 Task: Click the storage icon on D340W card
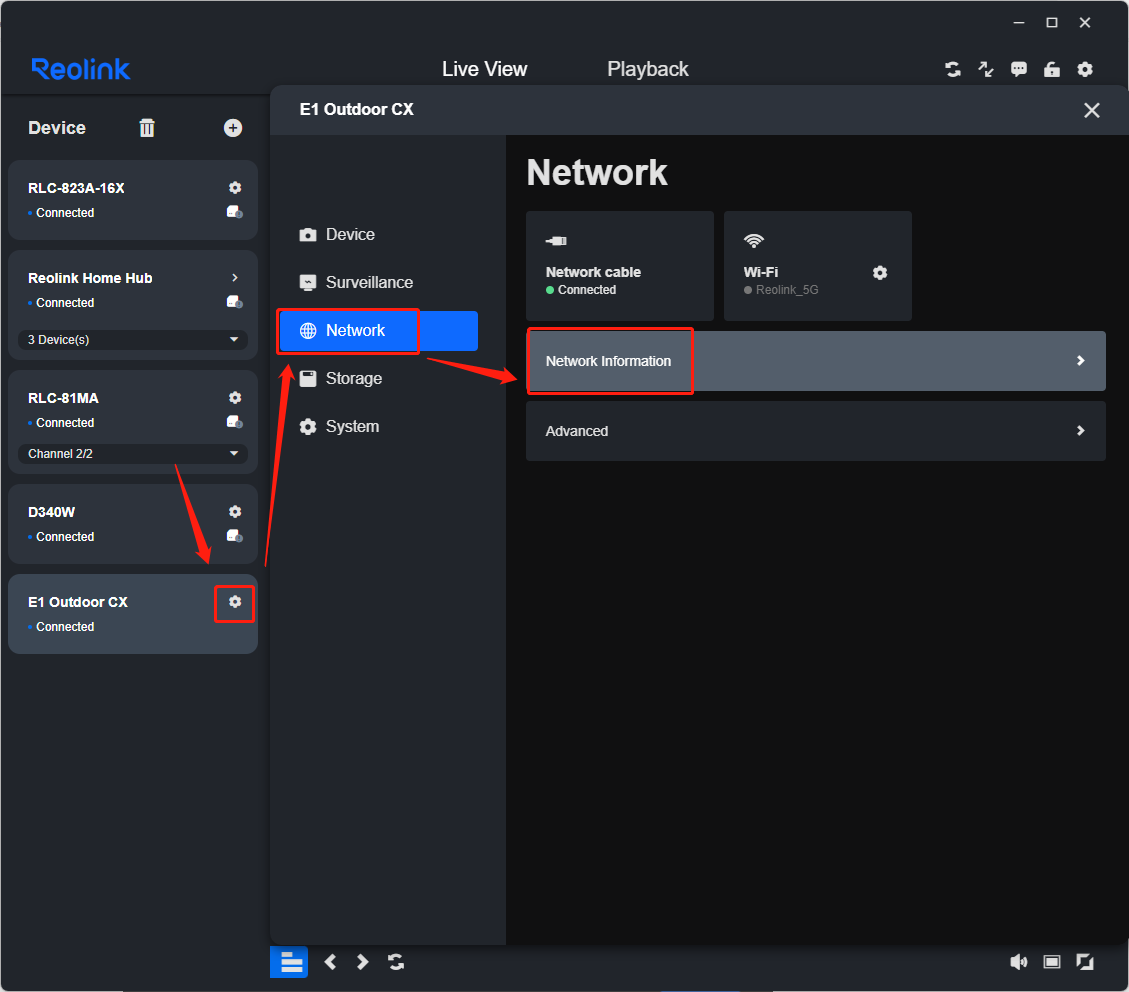point(235,536)
